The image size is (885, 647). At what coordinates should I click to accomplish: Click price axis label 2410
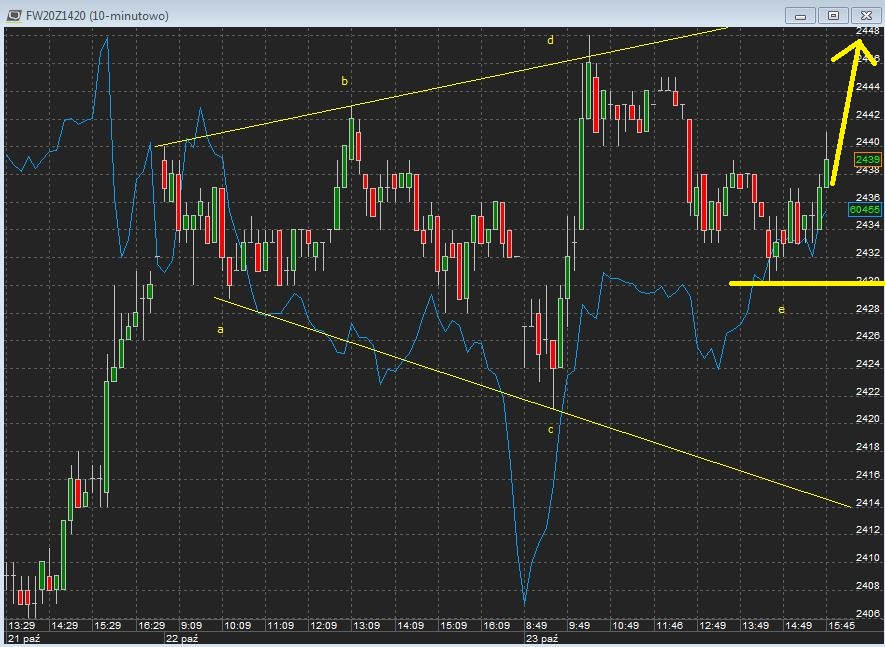point(868,557)
